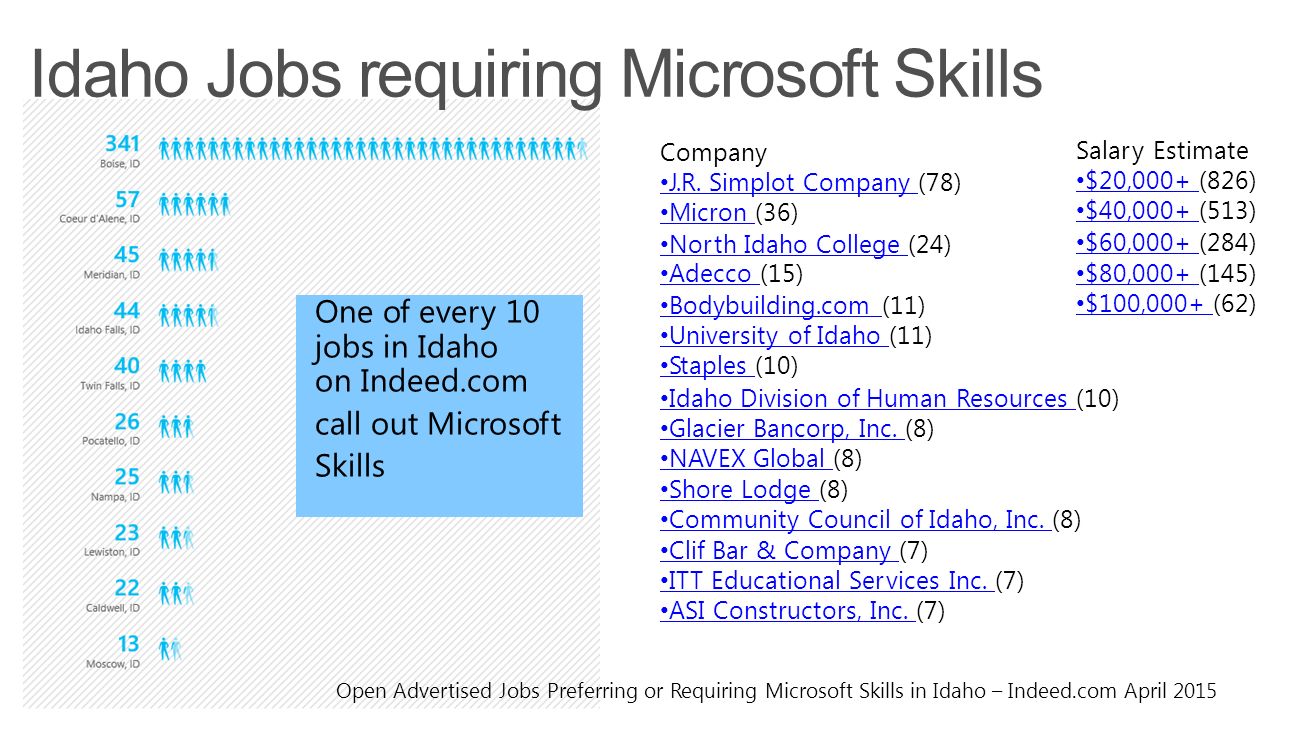Open North Idaho College link
The width and height of the screenshot is (1305, 734).
point(783,244)
